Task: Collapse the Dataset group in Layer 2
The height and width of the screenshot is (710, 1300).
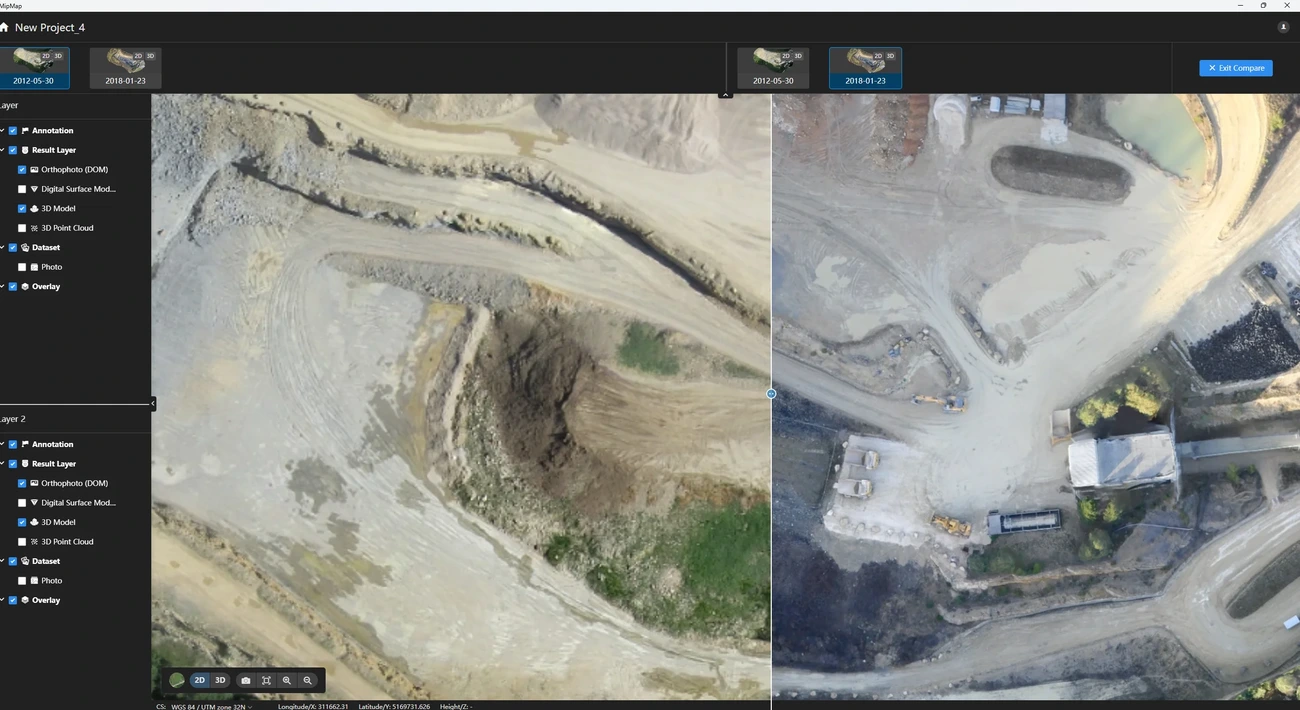Action: tap(2, 561)
